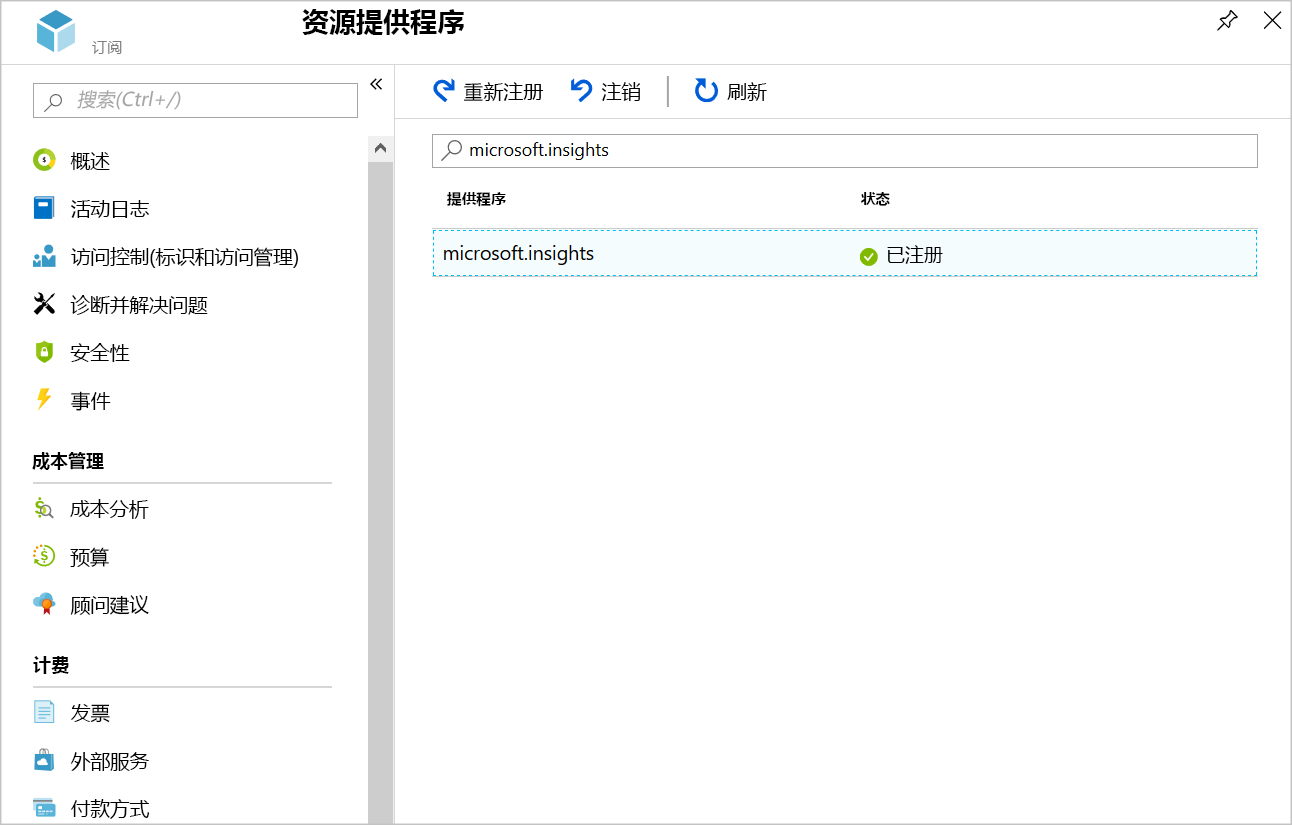Viewport: 1292px width, 825px height.
Task: Select the microsoft.insights provider row
Action: pos(845,253)
